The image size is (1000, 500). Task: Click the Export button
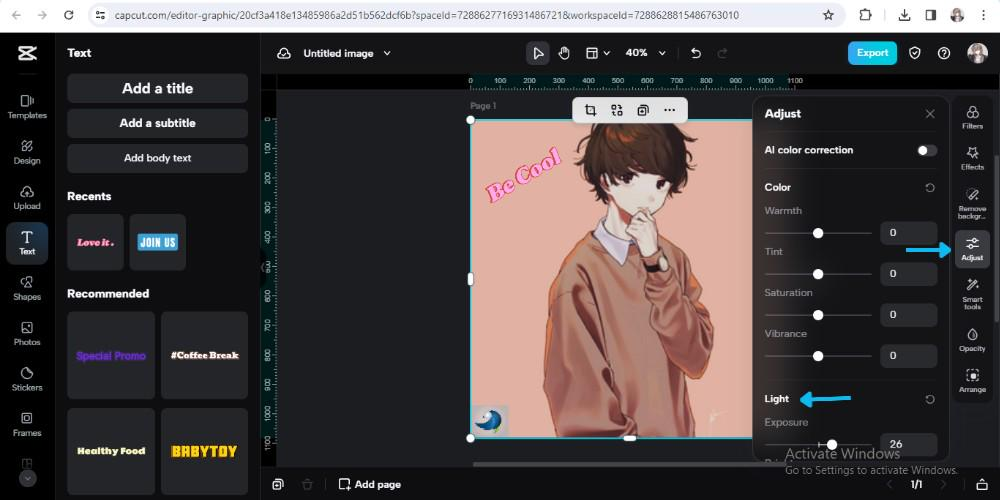(872, 53)
